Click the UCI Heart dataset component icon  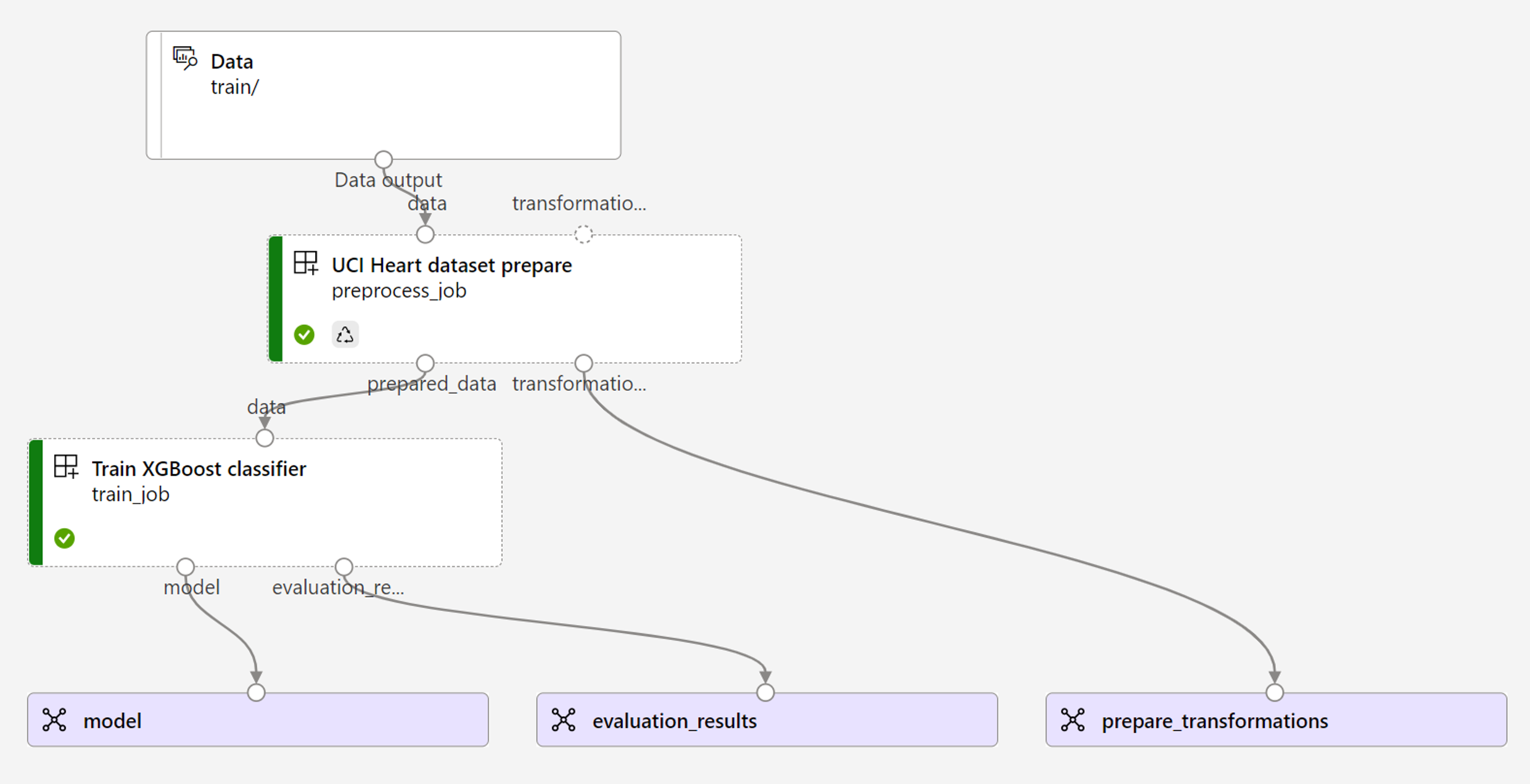click(x=305, y=263)
